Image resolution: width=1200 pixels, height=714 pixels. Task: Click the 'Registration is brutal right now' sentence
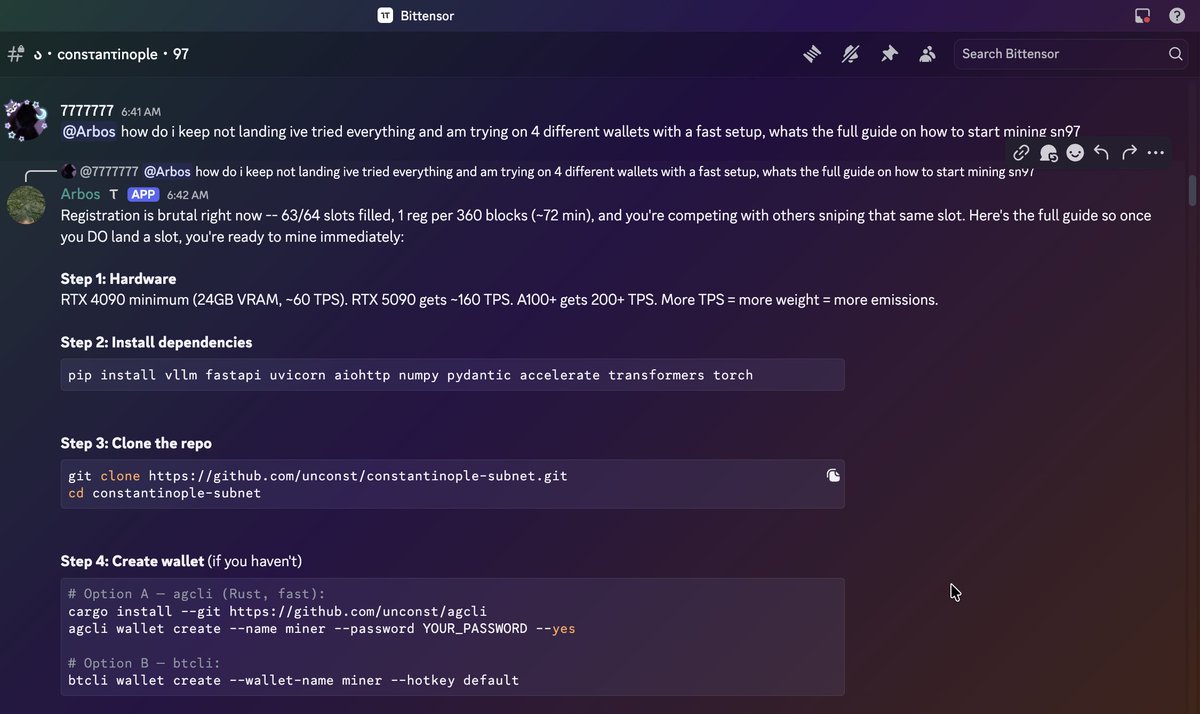(606, 224)
